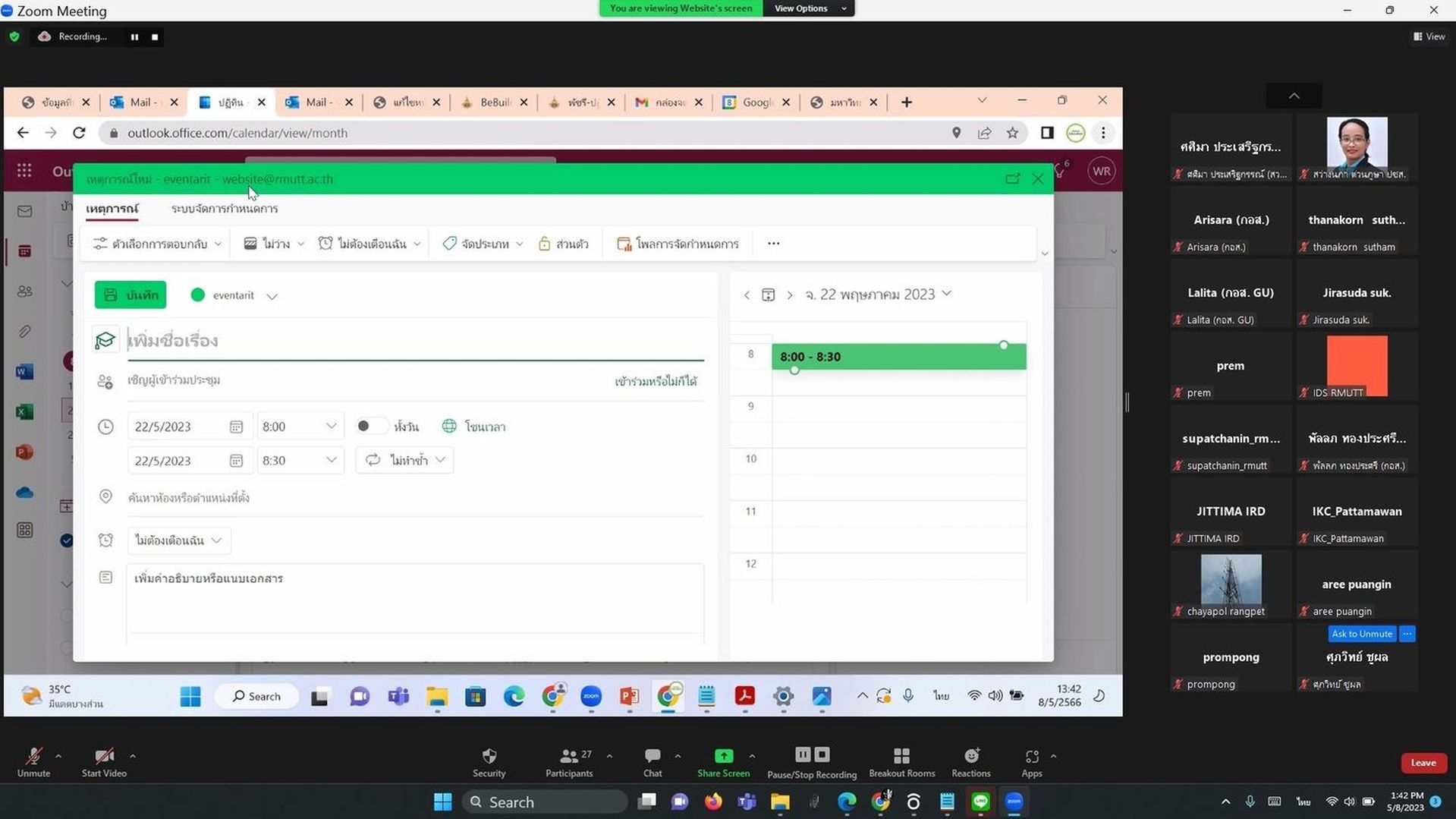Screen dimensions: 1456x819
Task: Unmute the microphone
Action: click(33, 762)
